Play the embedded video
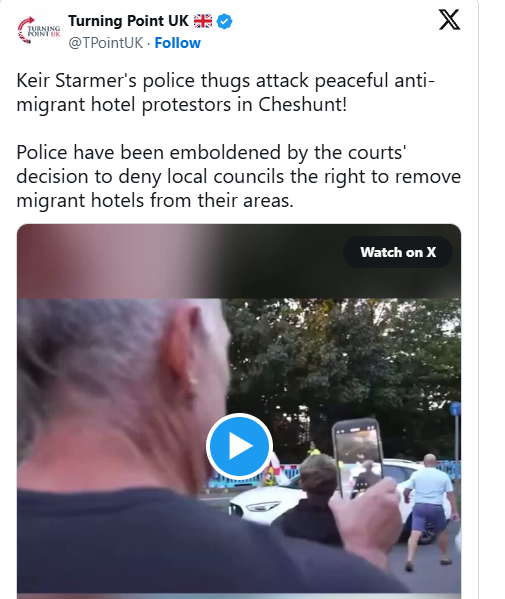Image resolution: width=505 pixels, height=599 pixels. click(239, 446)
